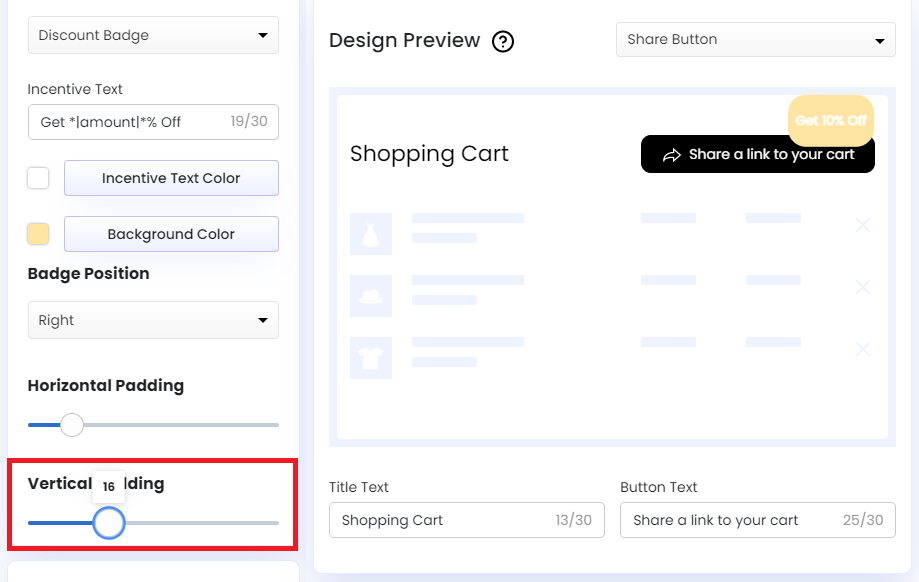Remove the first cart item with its X icon
The width and height of the screenshot is (919, 582).
862,225
